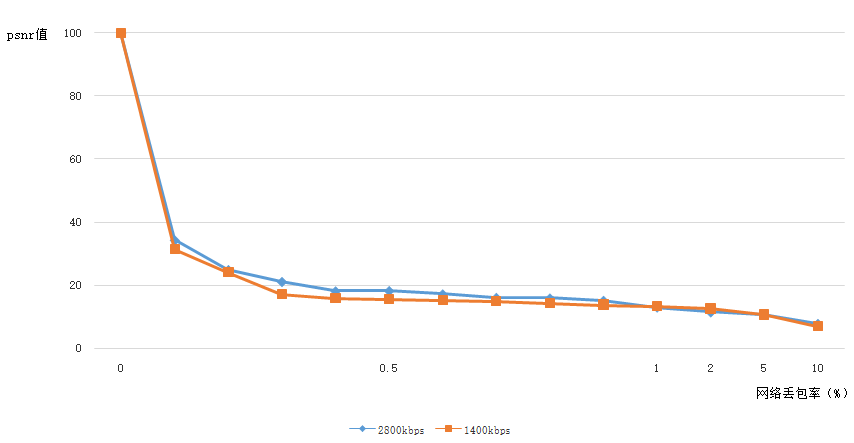Click the x-axis tick label 0.5

pyautogui.click(x=389, y=368)
